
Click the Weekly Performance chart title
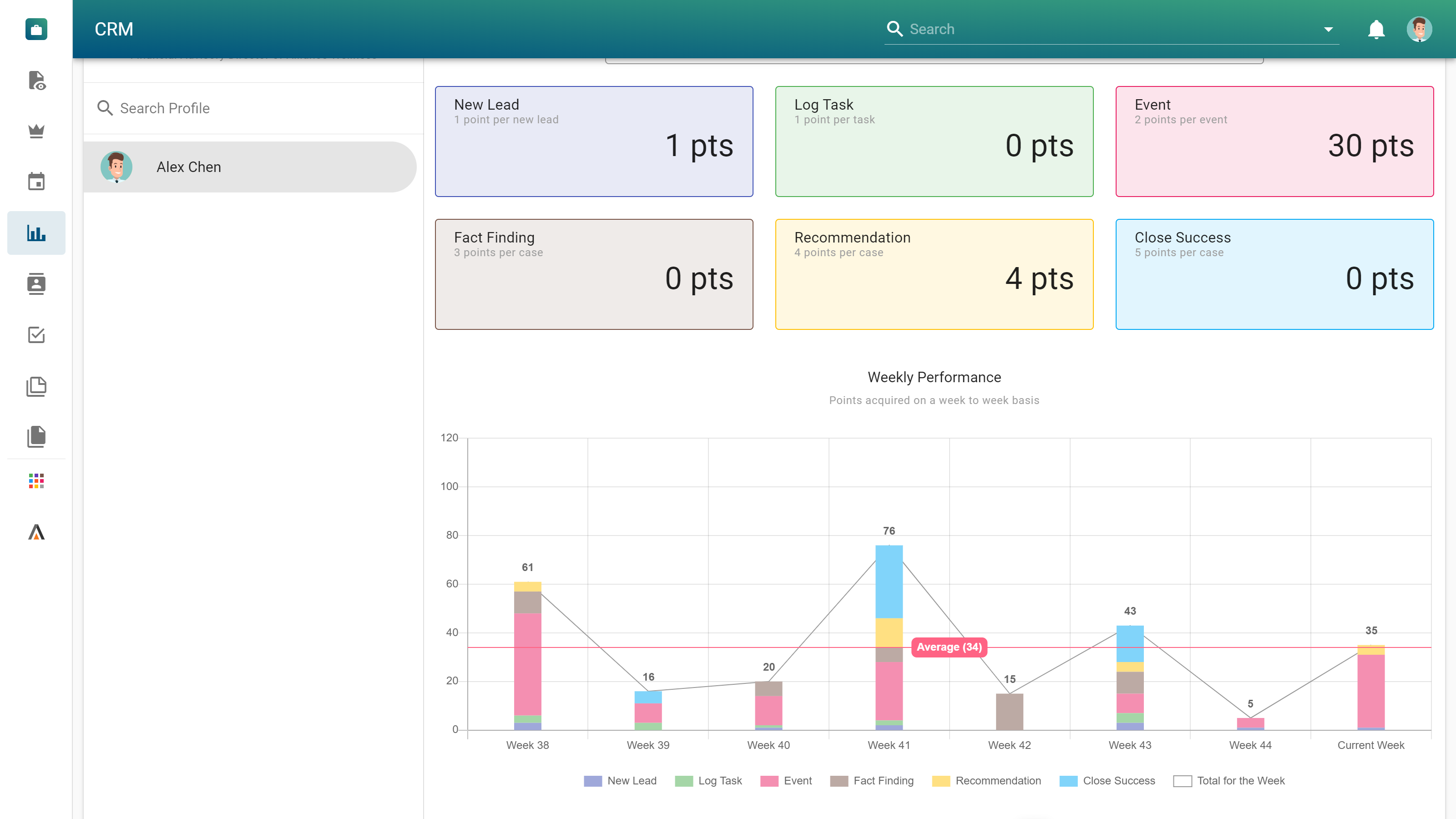click(934, 377)
